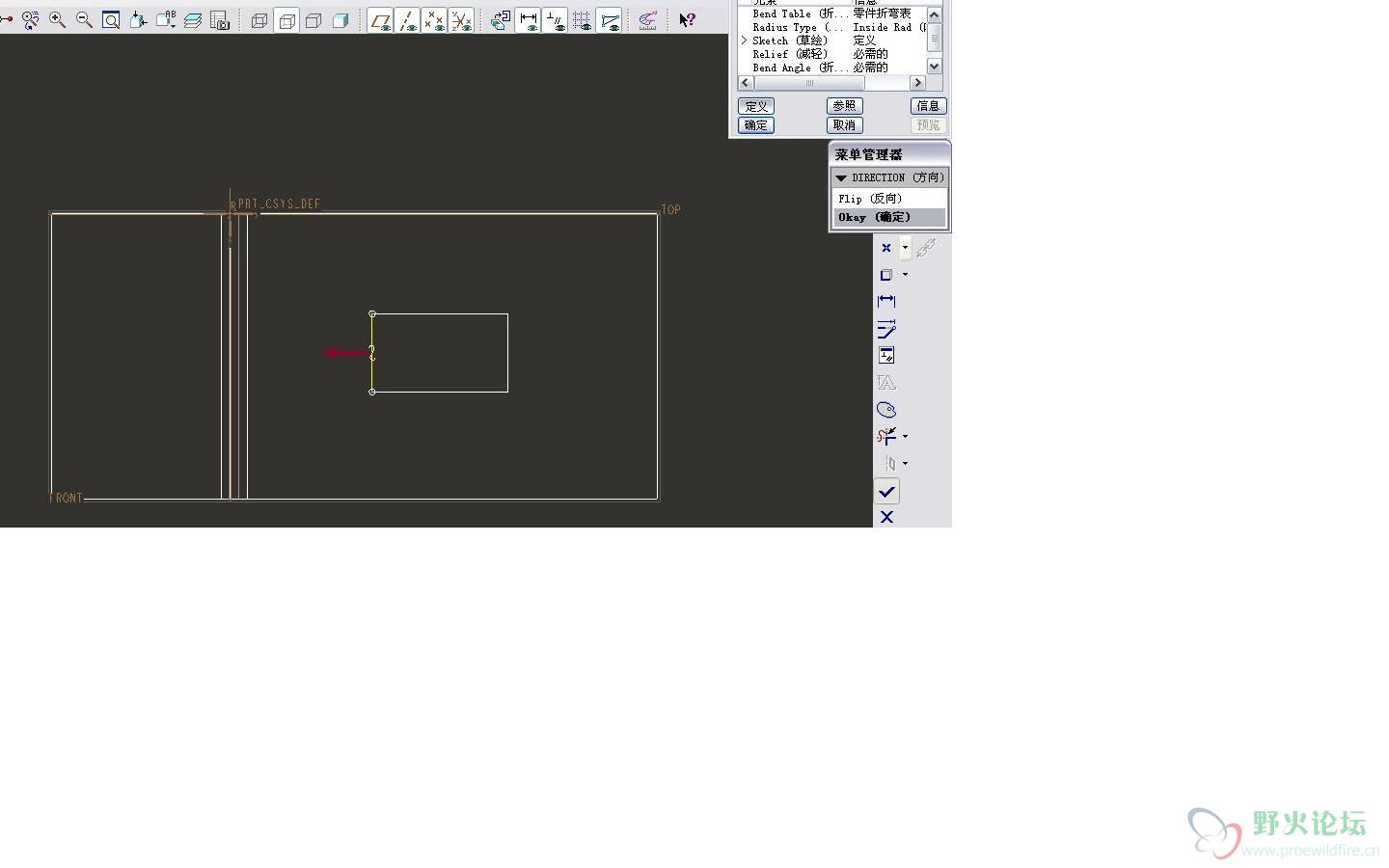Open the Saved view list icon

point(166,19)
